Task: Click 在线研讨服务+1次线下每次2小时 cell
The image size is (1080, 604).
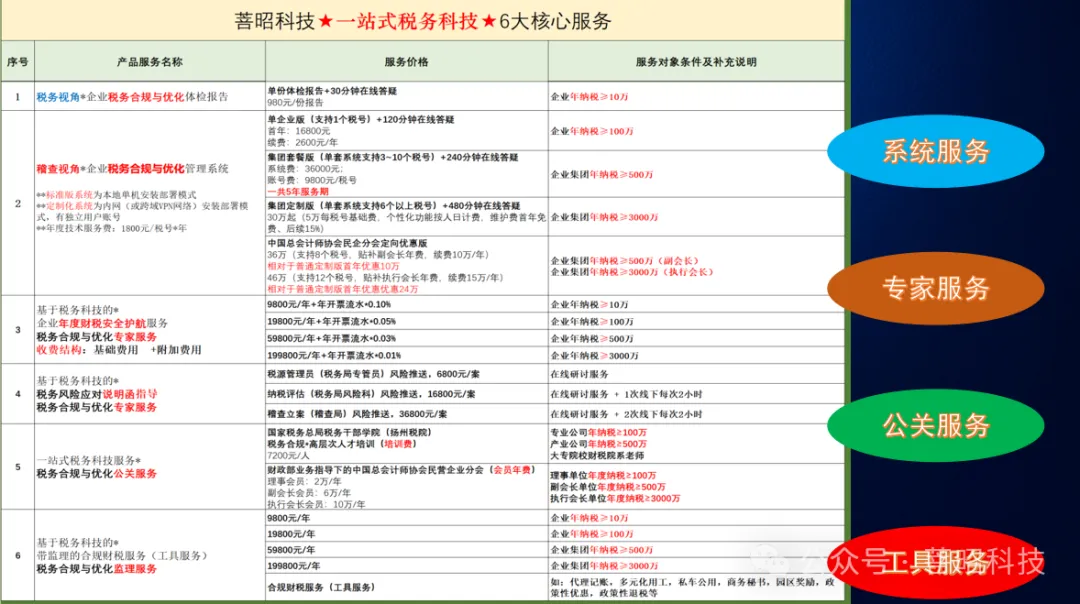Action: (696, 394)
